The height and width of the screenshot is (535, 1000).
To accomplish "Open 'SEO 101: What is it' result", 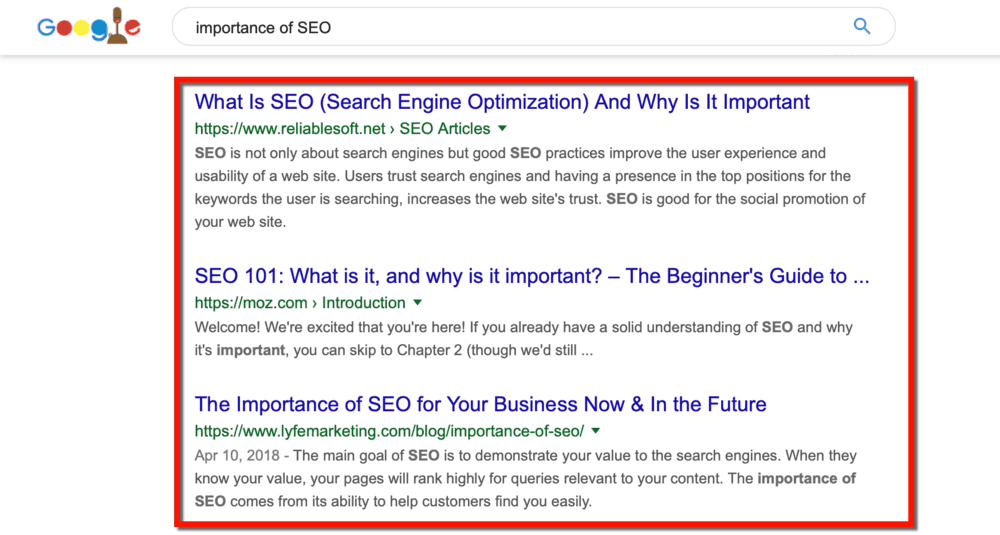I will pyautogui.click(x=531, y=276).
